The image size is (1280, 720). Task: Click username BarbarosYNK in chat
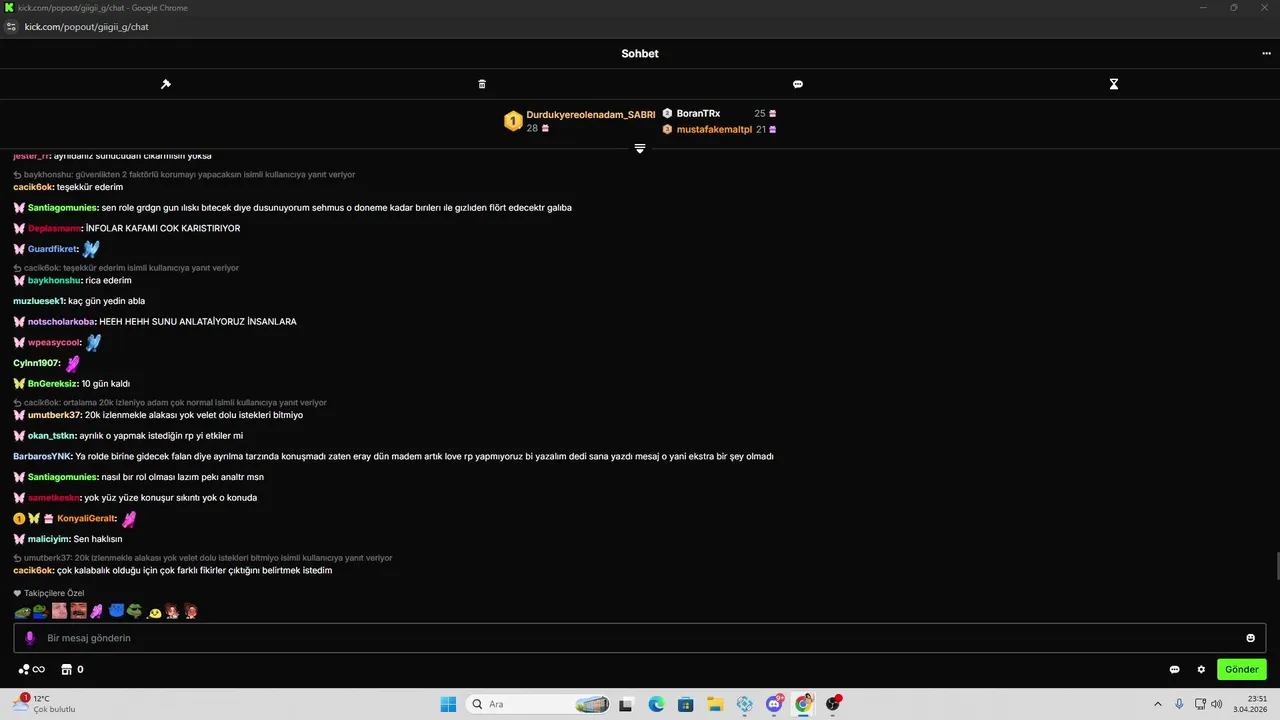coord(42,457)
